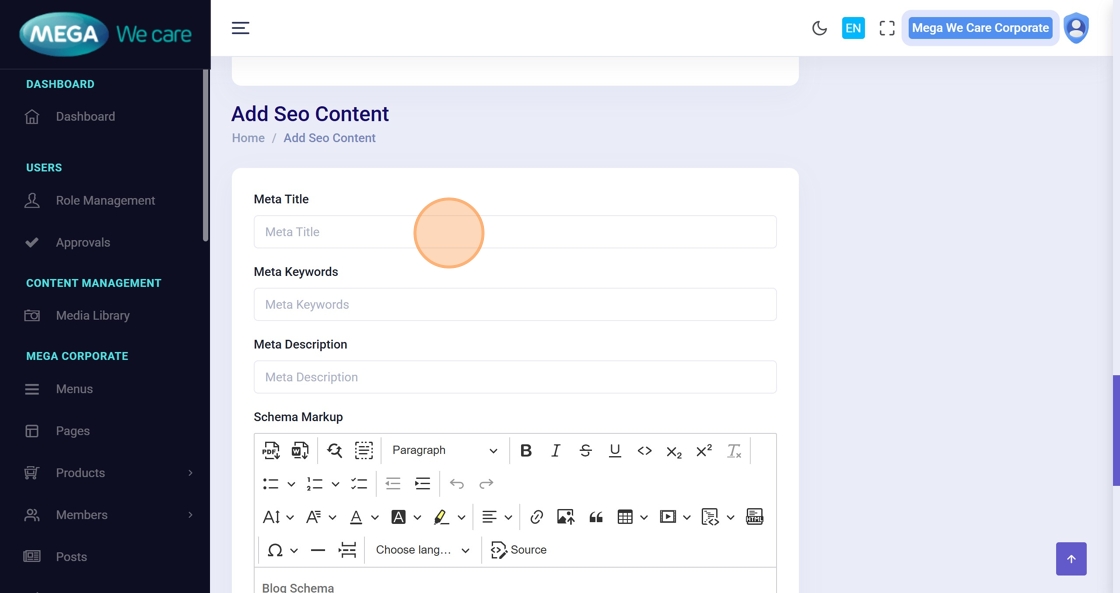1120x593 pixels.
Task: Insert a horizontal line
Action: [x=318, y=550]
